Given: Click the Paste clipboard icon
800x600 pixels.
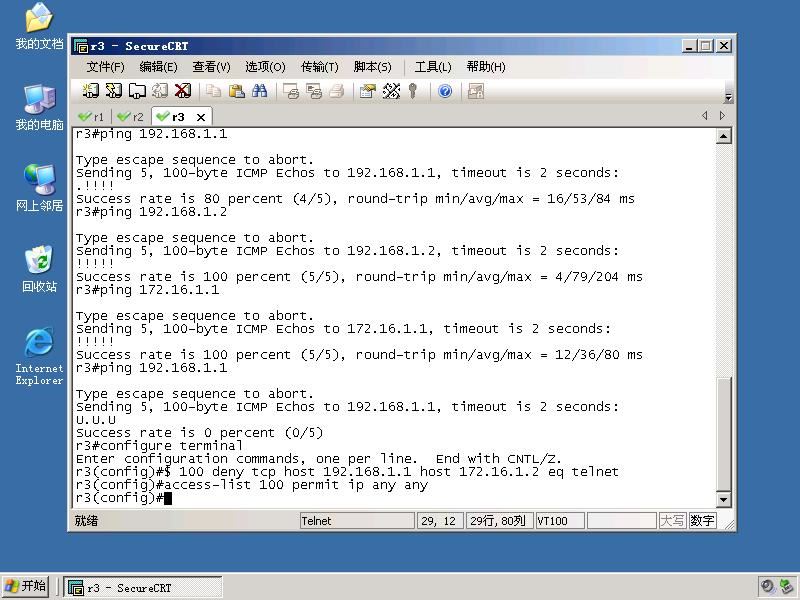Looking at the screenshot, I should click(236, 91).
